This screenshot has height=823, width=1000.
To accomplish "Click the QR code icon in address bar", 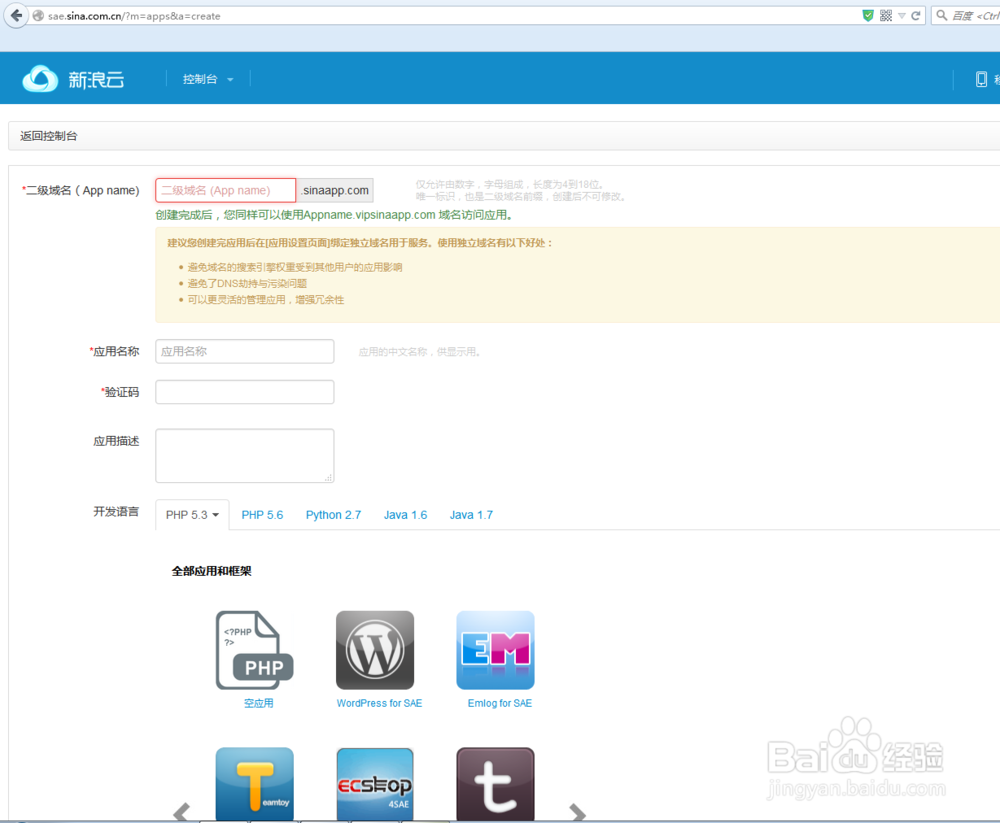I will point(886,16).
